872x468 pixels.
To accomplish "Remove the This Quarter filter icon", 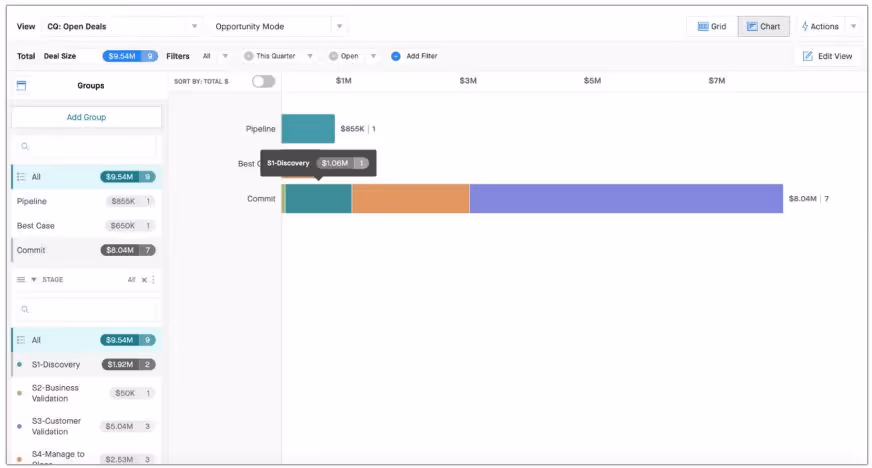I will 249,56.
